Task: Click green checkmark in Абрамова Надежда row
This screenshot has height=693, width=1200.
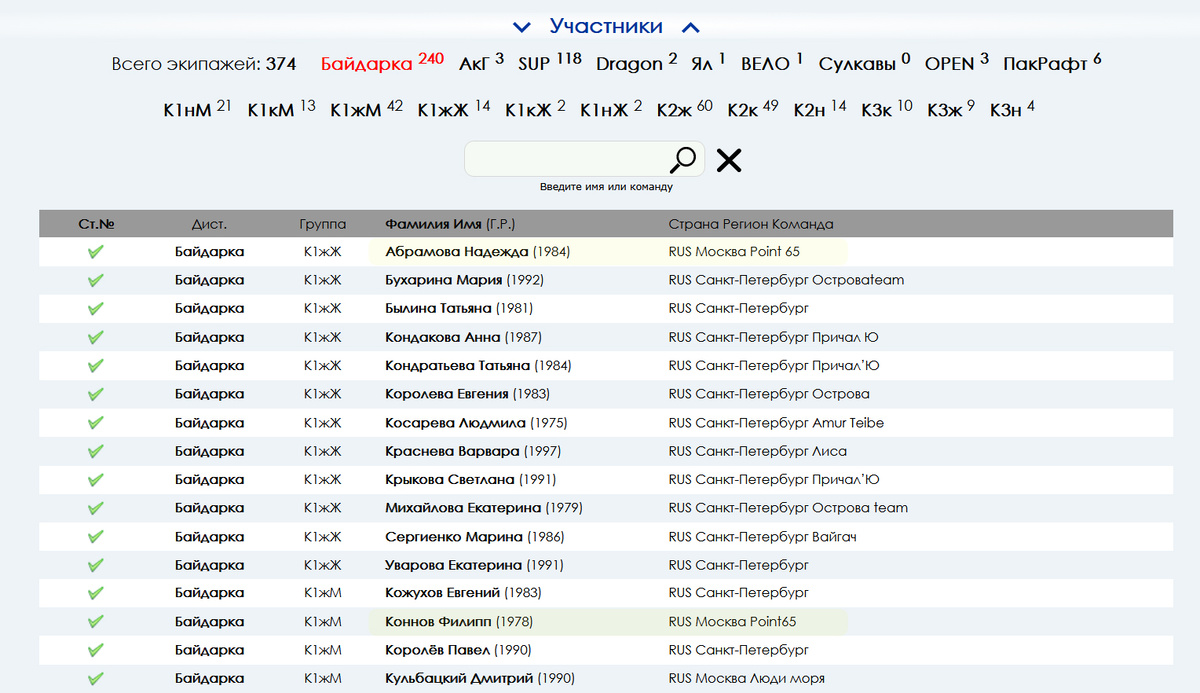Action: [96, 252]
